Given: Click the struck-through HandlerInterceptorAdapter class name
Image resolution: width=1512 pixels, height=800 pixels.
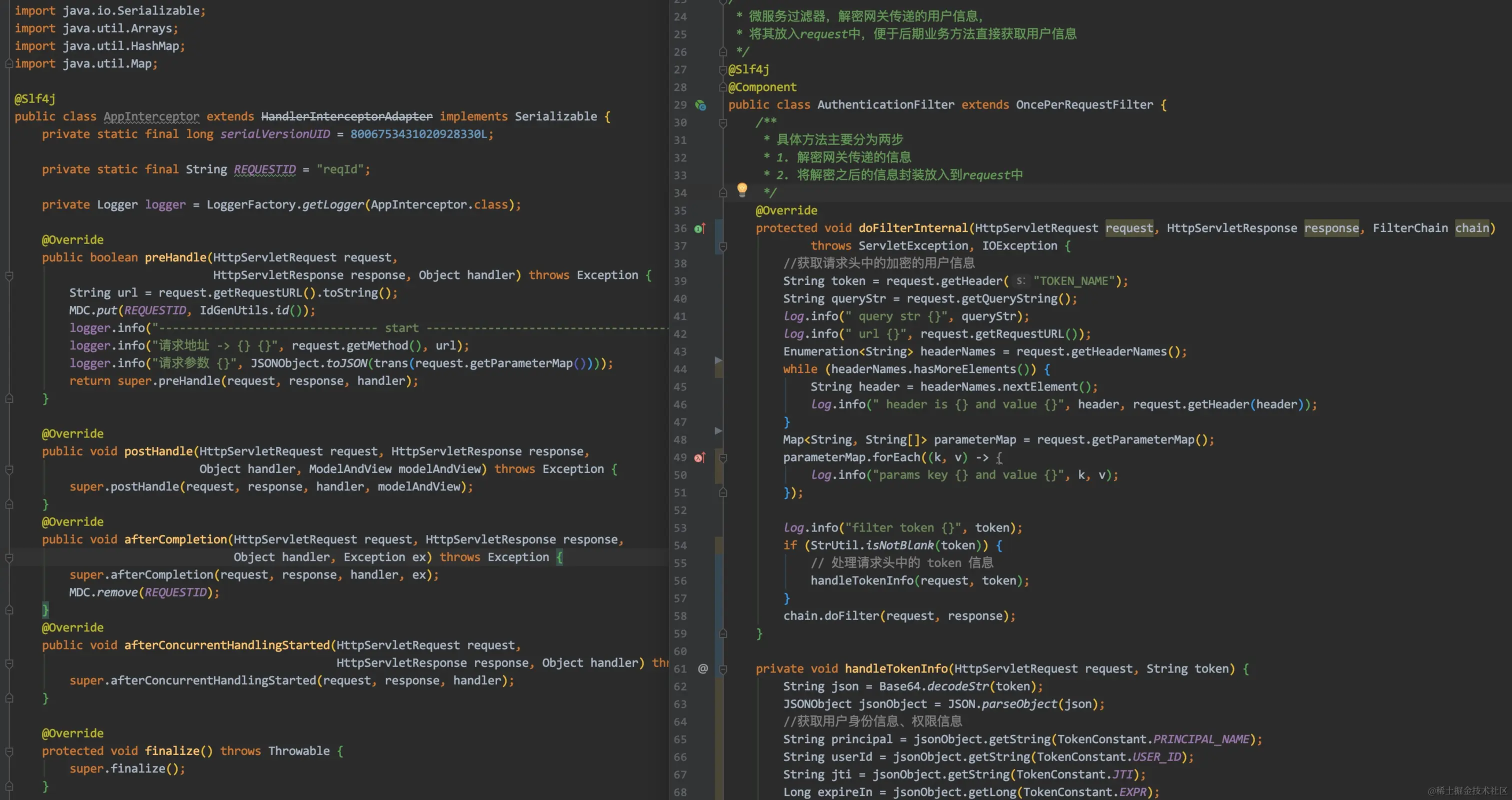Looking at the screenshot, I should coord(346,116).
